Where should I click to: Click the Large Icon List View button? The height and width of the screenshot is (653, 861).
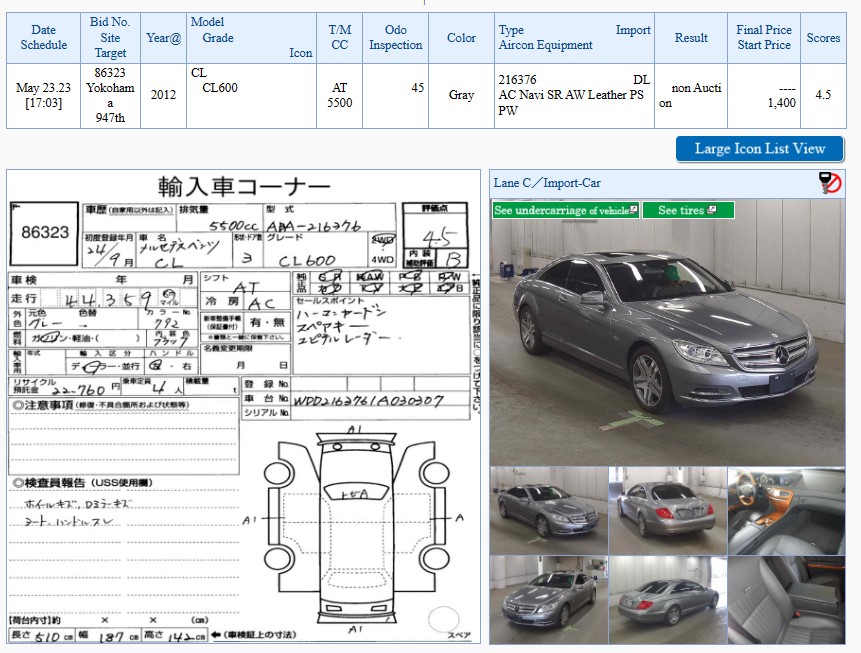[759, 149]
